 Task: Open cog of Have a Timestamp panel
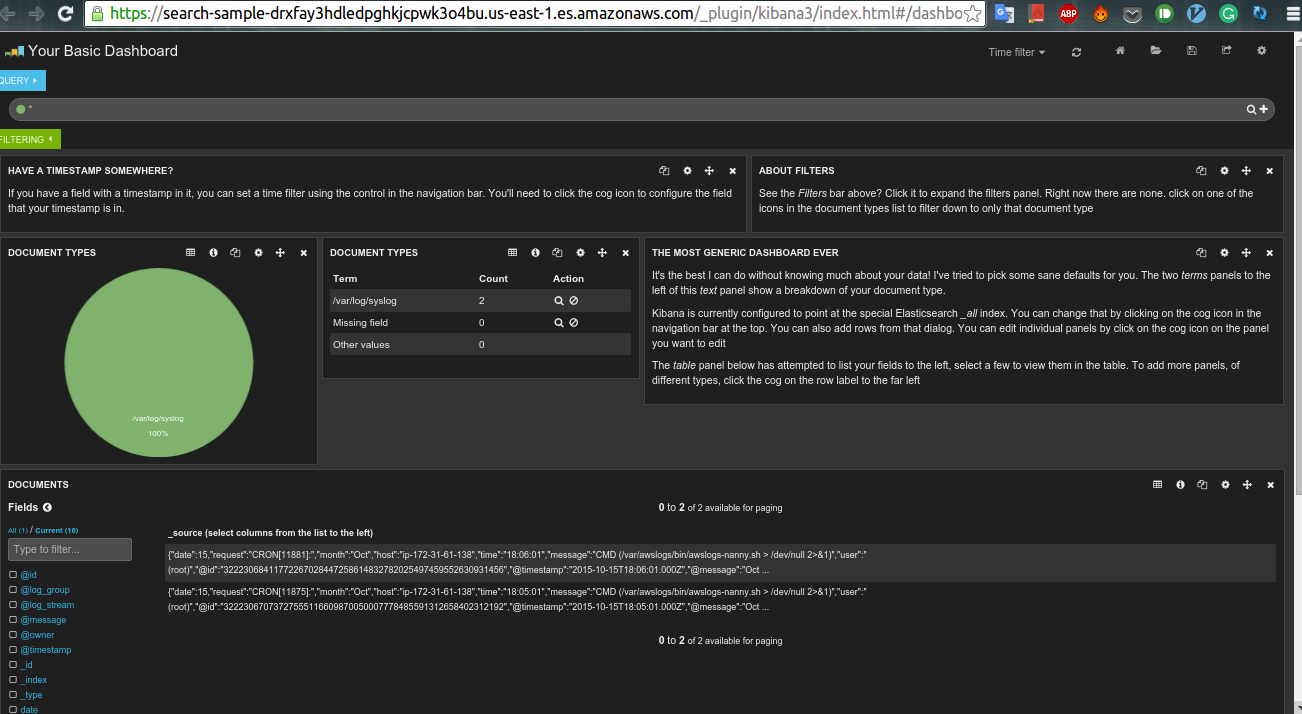coord(687,171)
